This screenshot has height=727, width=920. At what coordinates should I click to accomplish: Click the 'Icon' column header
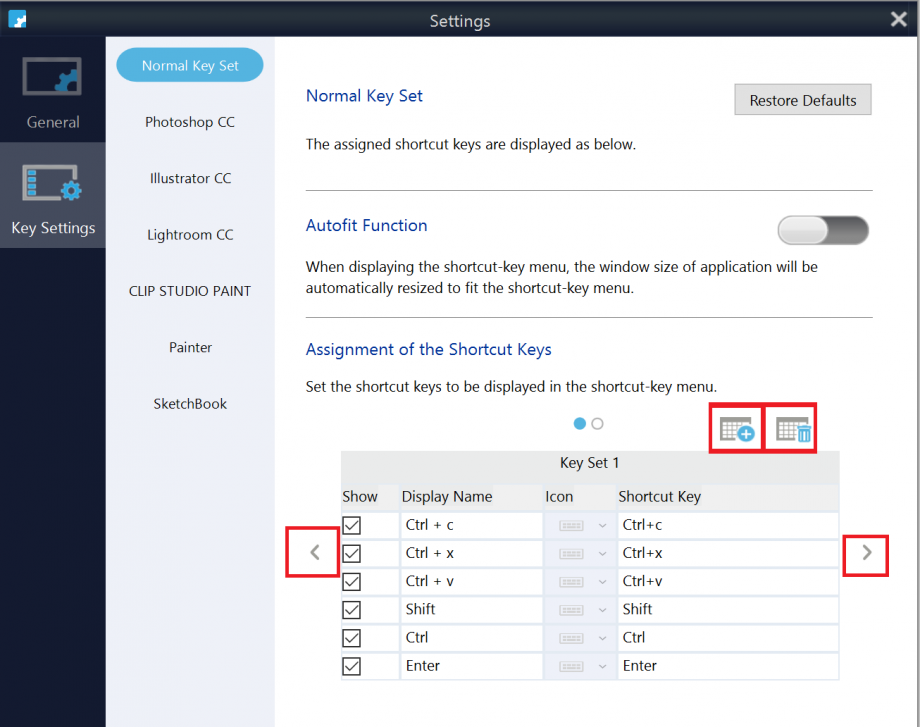tap(559, 497)
